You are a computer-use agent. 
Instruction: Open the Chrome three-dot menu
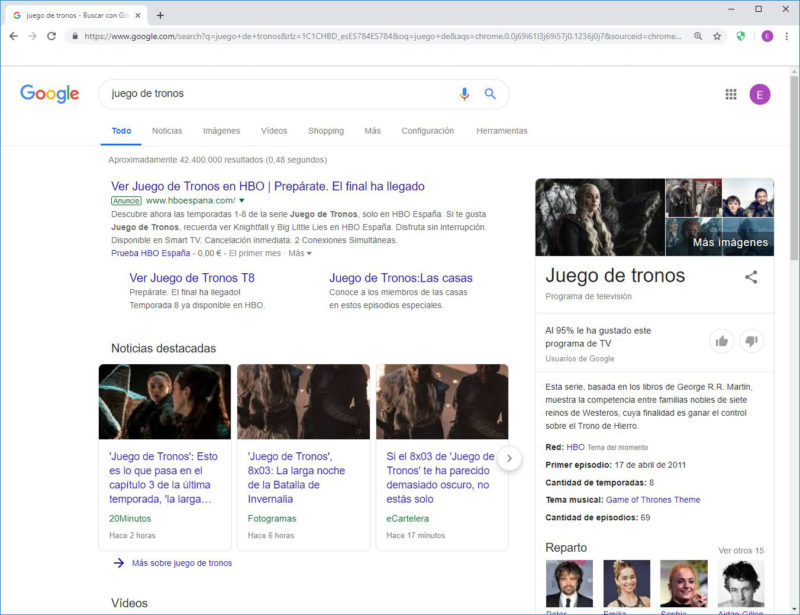787,36
